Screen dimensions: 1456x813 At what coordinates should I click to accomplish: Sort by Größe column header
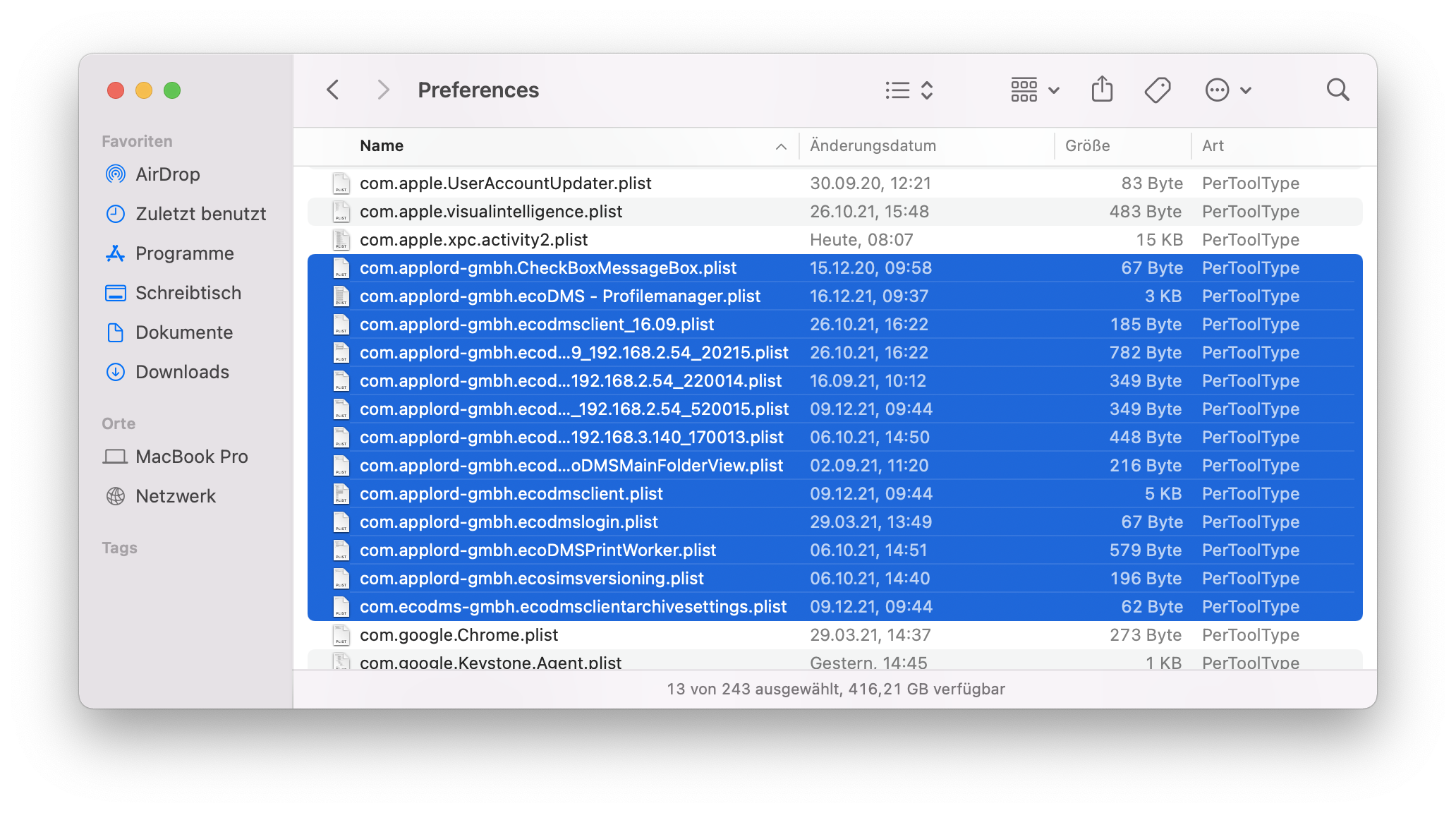(x=1087, y=146)
